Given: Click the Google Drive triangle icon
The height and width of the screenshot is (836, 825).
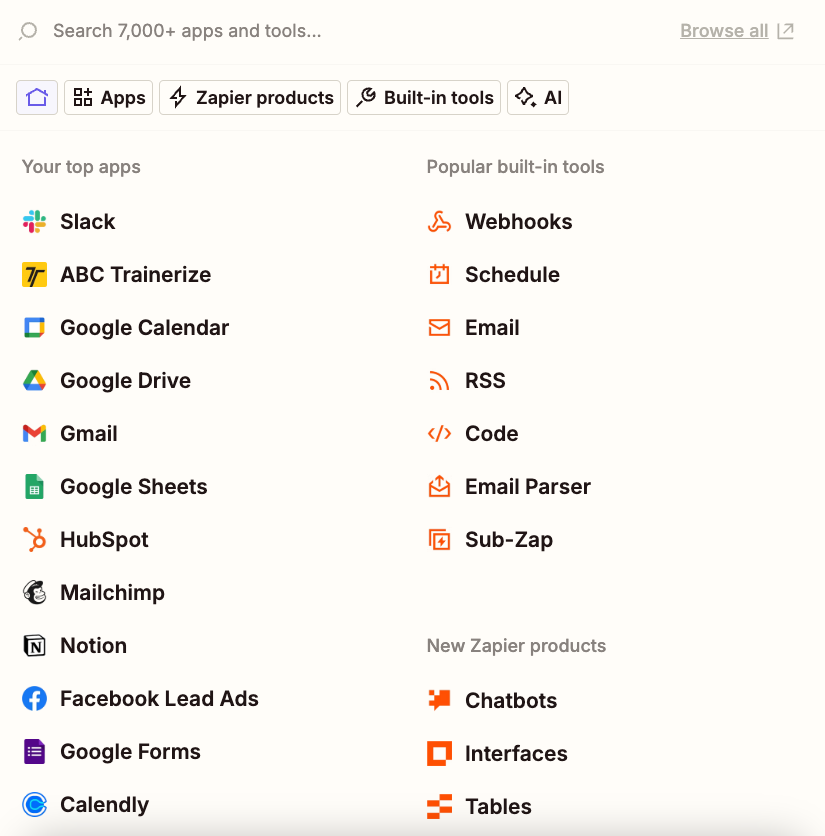Looking at the screenshot, I should (34, 381).
